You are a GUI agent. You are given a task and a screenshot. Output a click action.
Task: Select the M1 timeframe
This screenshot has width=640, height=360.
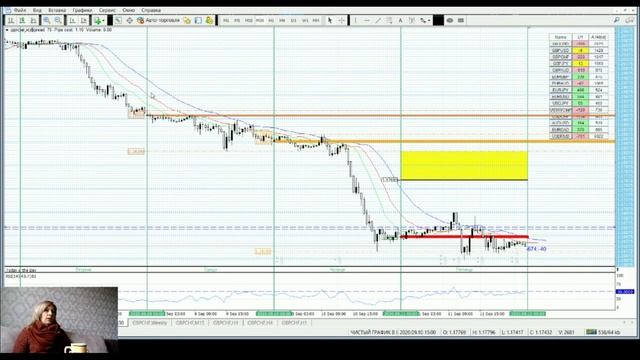(x=226, y=20)
